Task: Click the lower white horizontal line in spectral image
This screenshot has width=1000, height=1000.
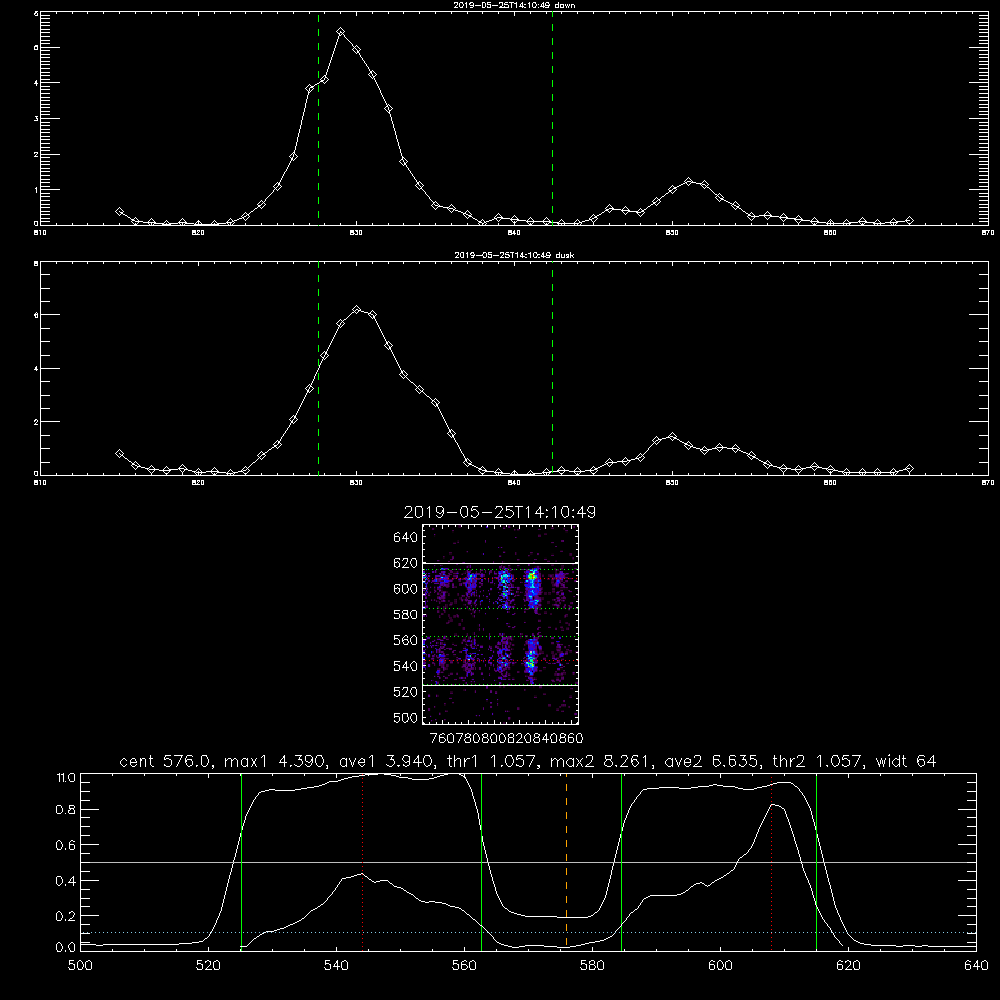Action: (501, 685)
